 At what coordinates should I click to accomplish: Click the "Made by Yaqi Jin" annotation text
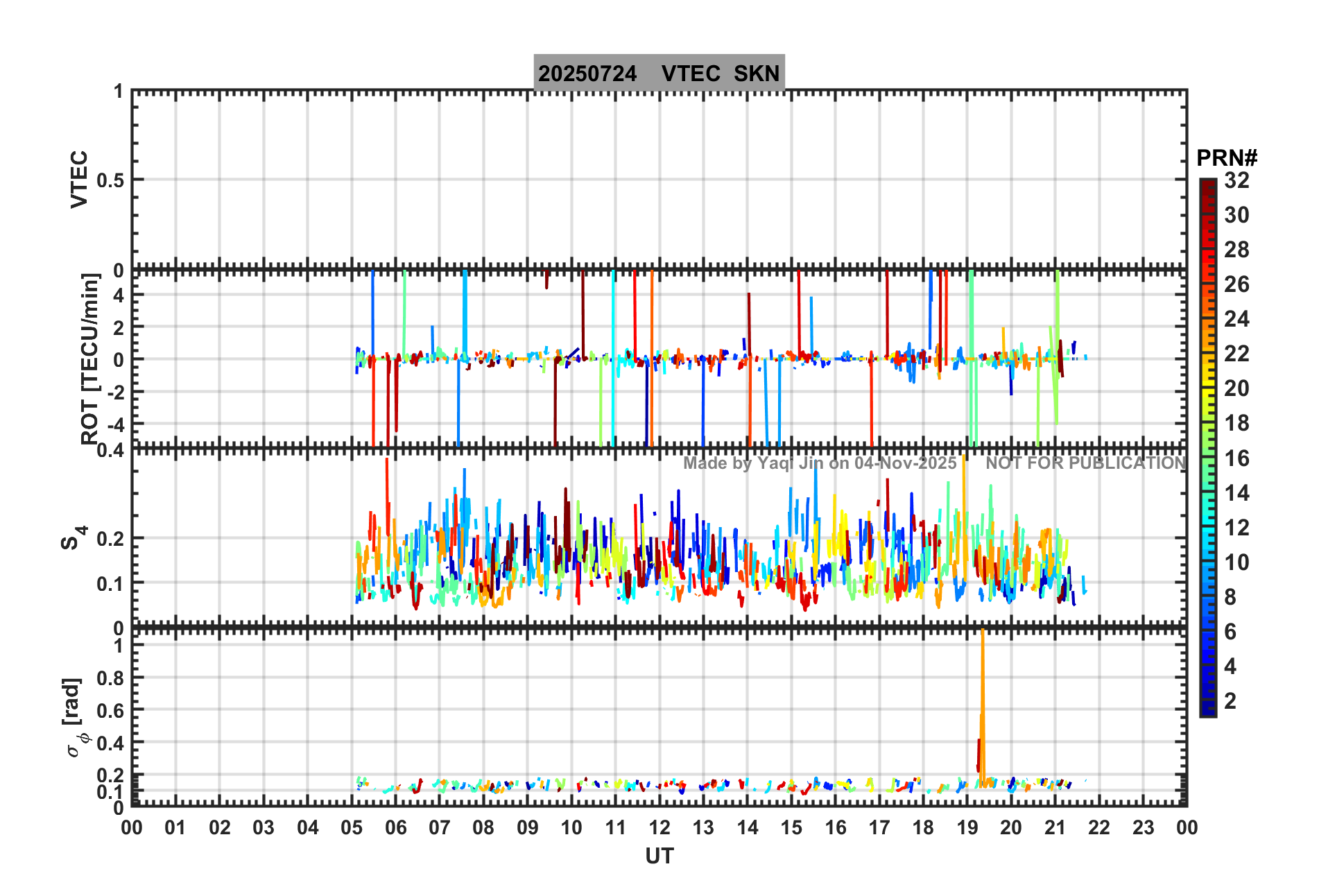tap(820, 463)
